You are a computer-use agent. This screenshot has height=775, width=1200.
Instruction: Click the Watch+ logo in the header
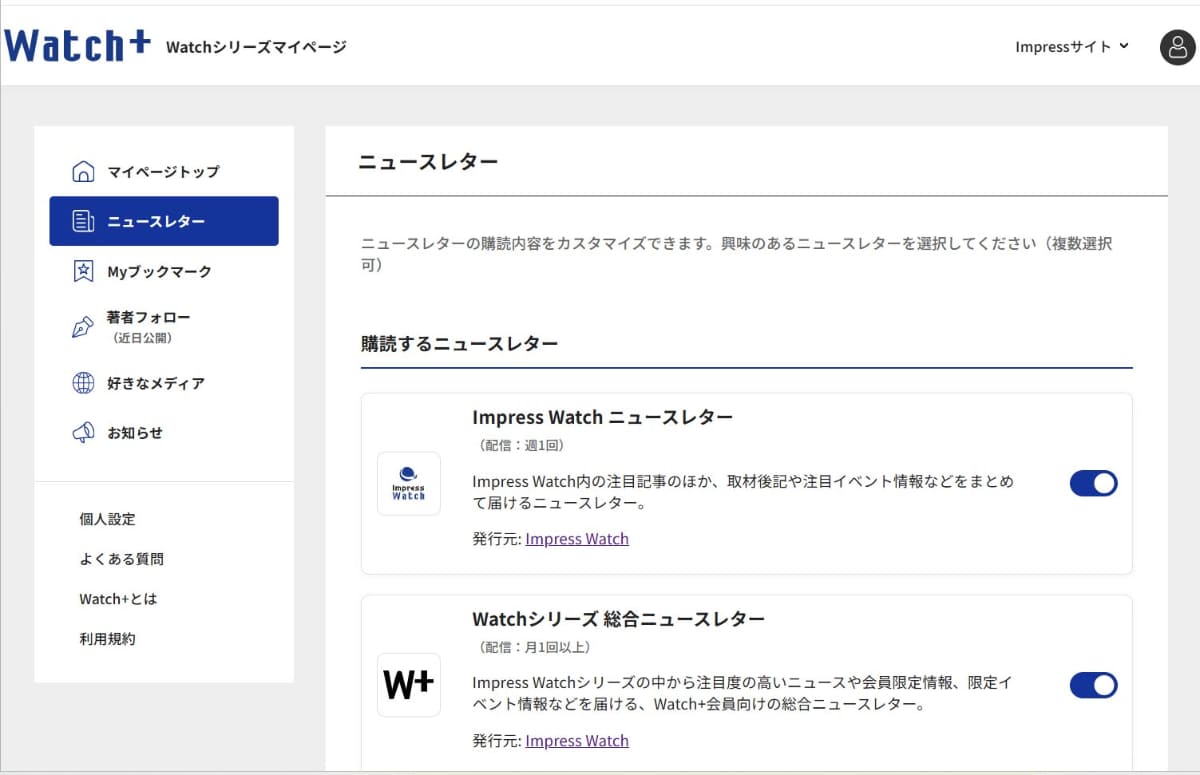[76, 44]
